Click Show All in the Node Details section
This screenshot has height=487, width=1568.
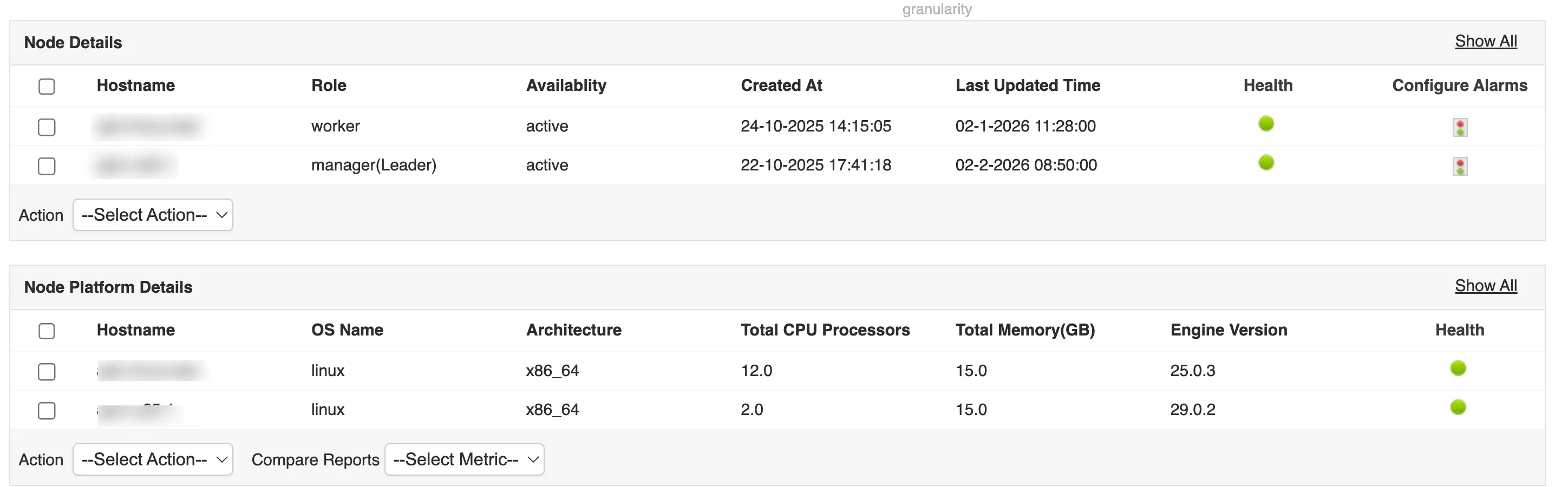click(1486, 41)
